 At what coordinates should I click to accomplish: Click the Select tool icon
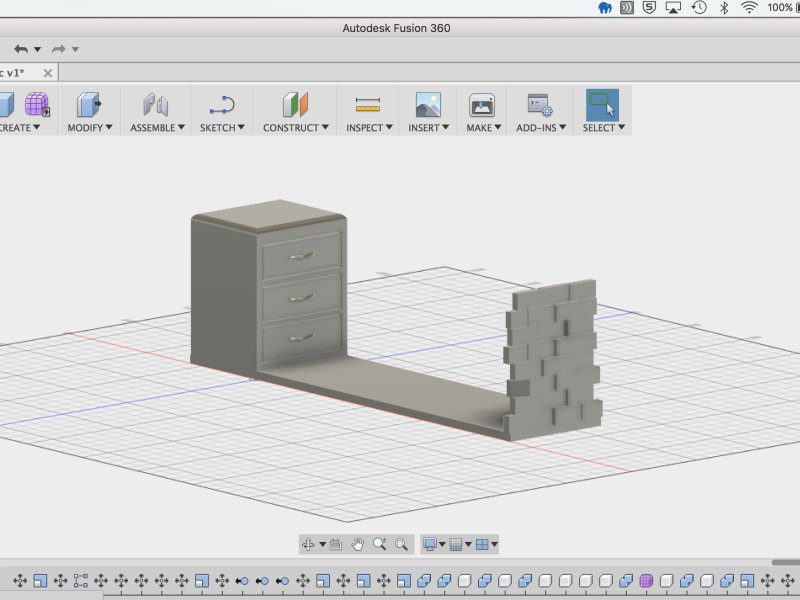coord(603,105)
